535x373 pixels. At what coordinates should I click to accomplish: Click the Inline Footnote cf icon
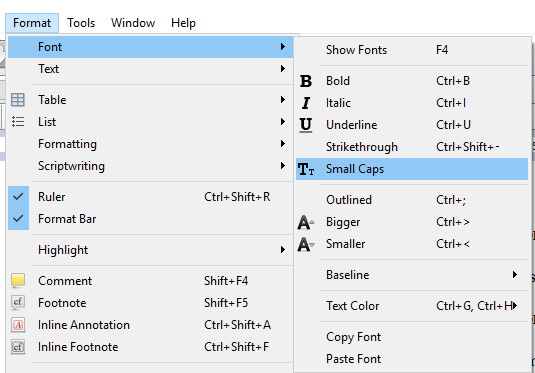coord(18,347)
